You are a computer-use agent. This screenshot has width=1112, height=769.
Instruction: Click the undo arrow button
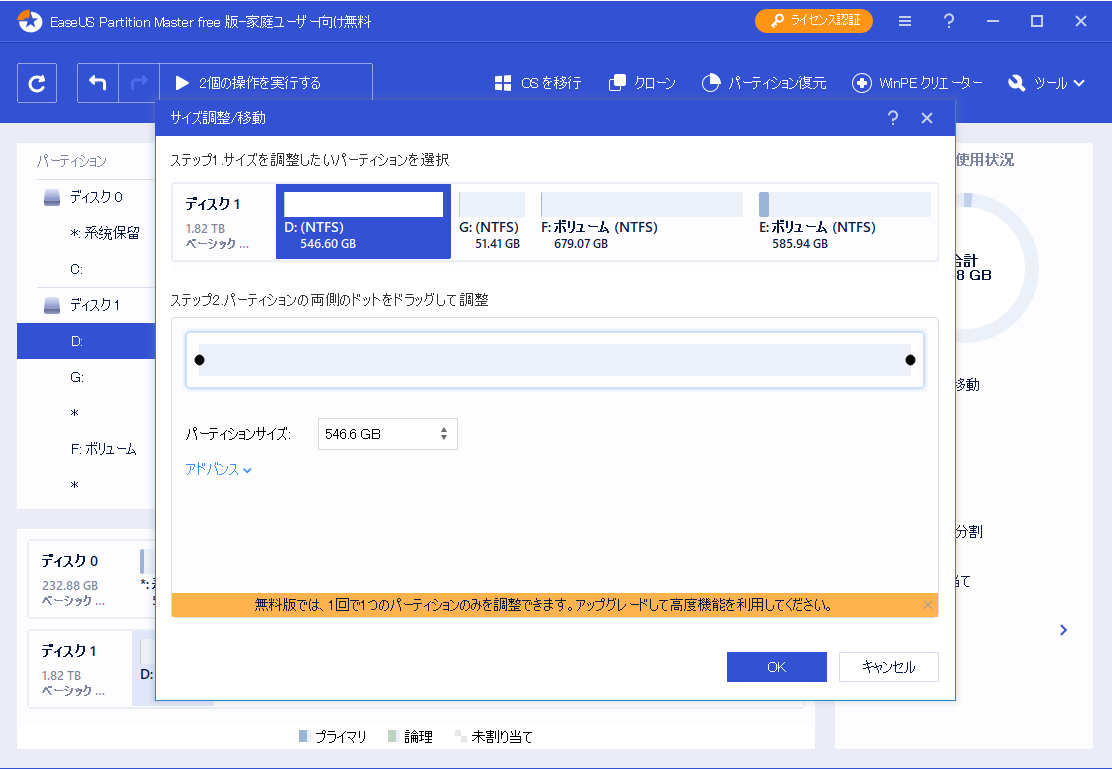(x=98, y=83)
